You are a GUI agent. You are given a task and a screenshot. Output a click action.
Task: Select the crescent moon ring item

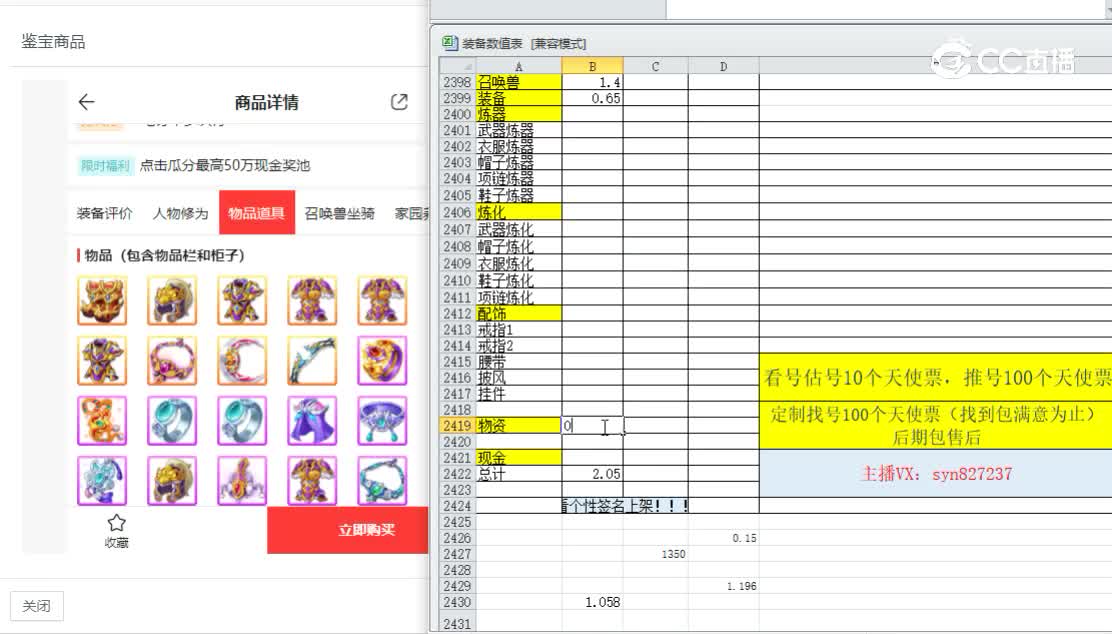(243, 361)
